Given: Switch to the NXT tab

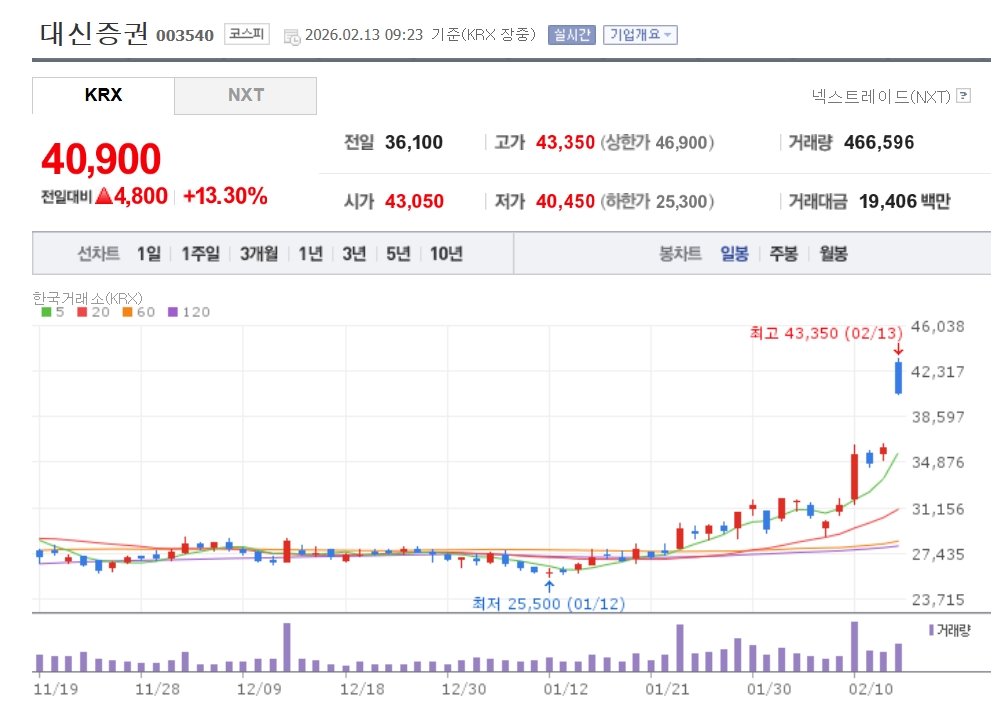Looking at the screenshot, I should [245, 95].
